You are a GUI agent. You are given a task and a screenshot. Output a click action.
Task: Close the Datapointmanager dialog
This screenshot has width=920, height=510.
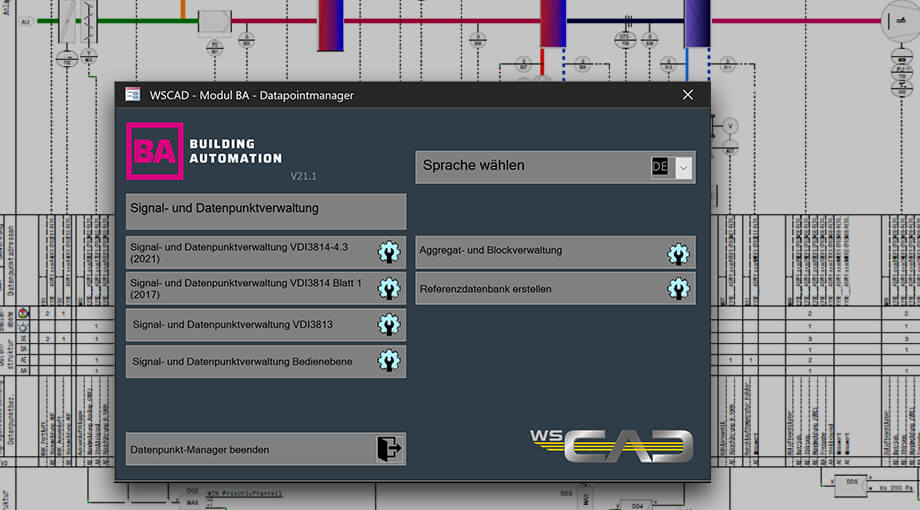tap(687, 95)
